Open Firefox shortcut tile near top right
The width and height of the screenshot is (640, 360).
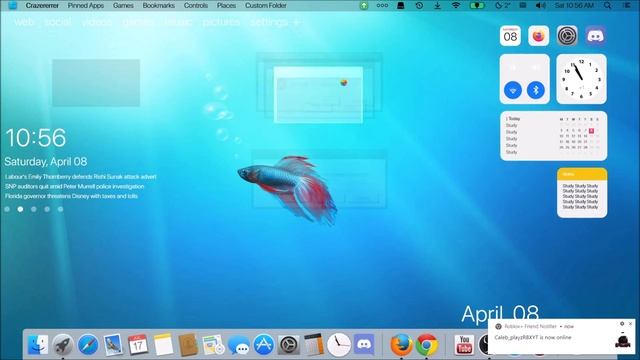538,36
